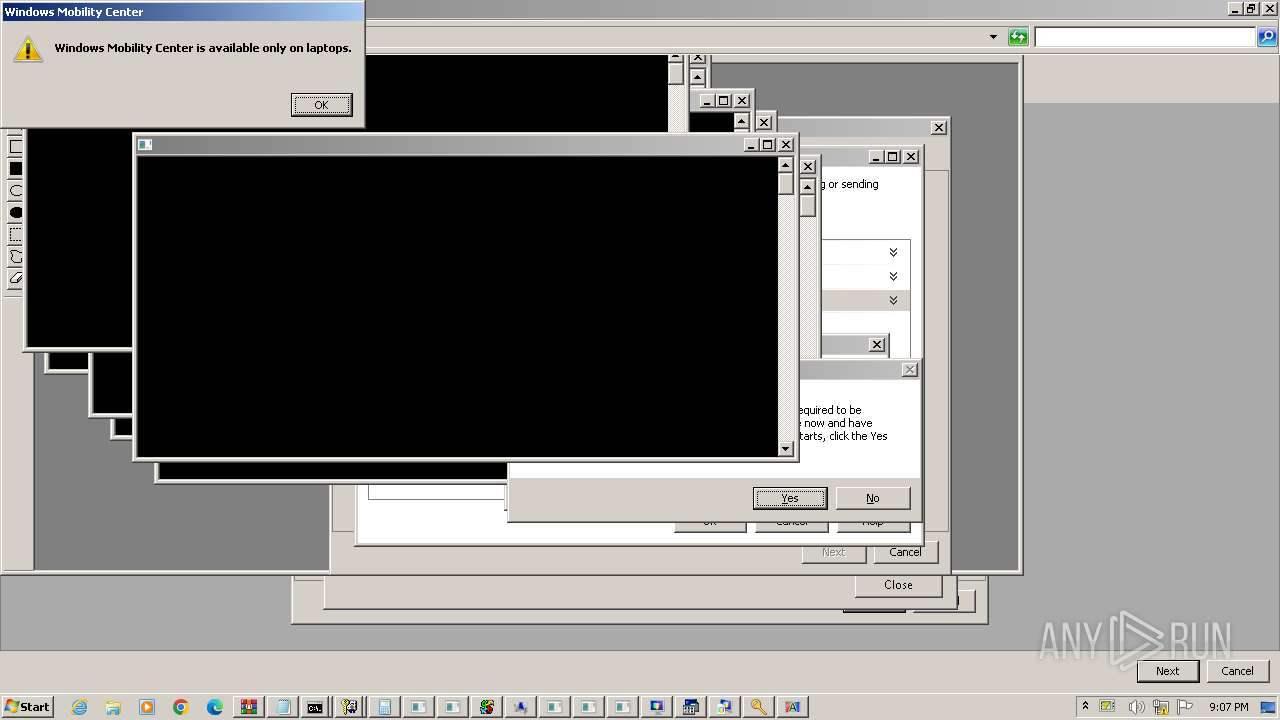
Task: Open WinRAR taskbar icon
Action: (x=248, y=707)
